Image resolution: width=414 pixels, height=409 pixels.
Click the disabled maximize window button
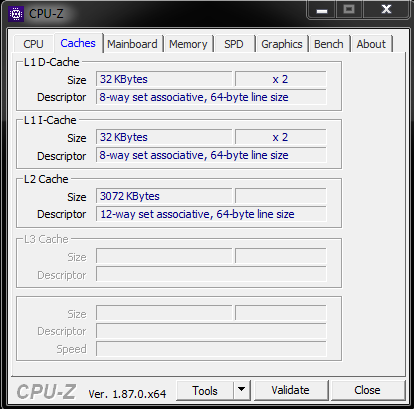(349, 10)
